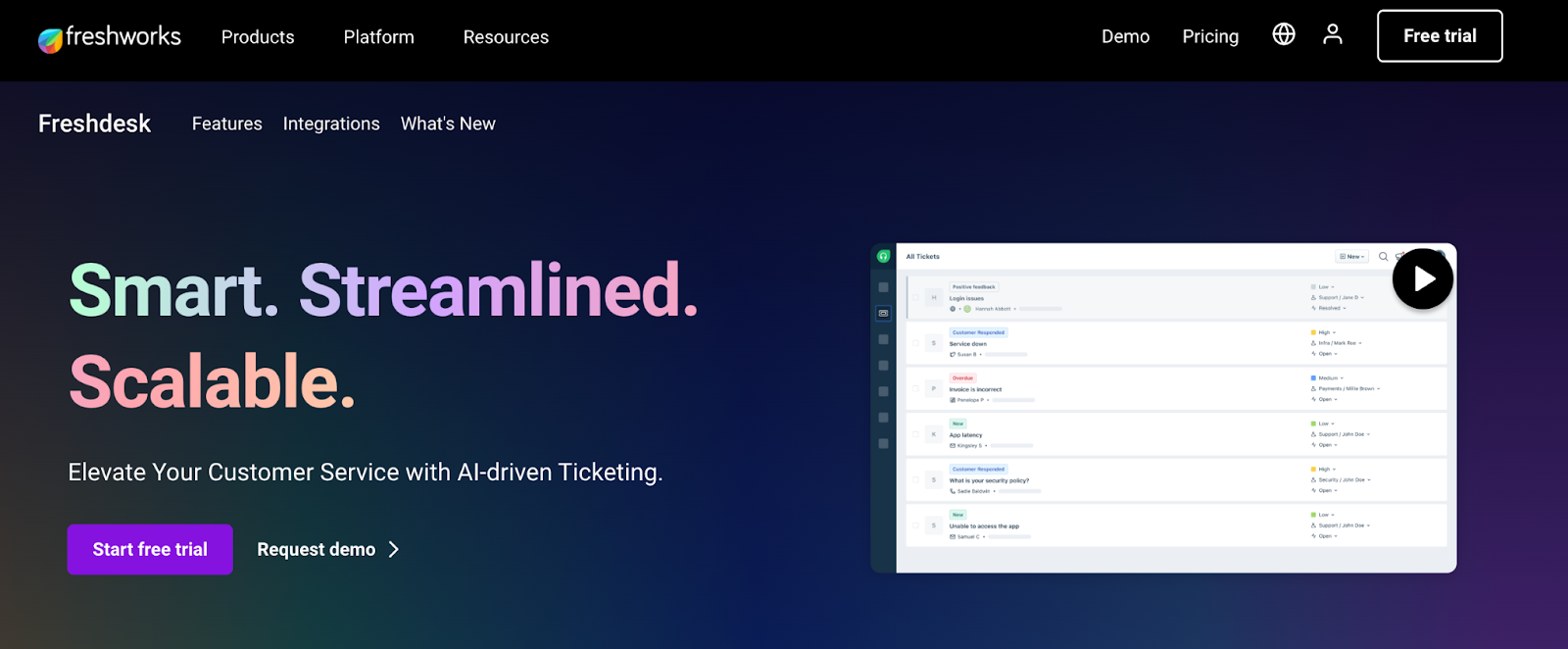The image size is (1568, 649).
Task: Click the Freshworks logo
Action: (x=109, y=37)
